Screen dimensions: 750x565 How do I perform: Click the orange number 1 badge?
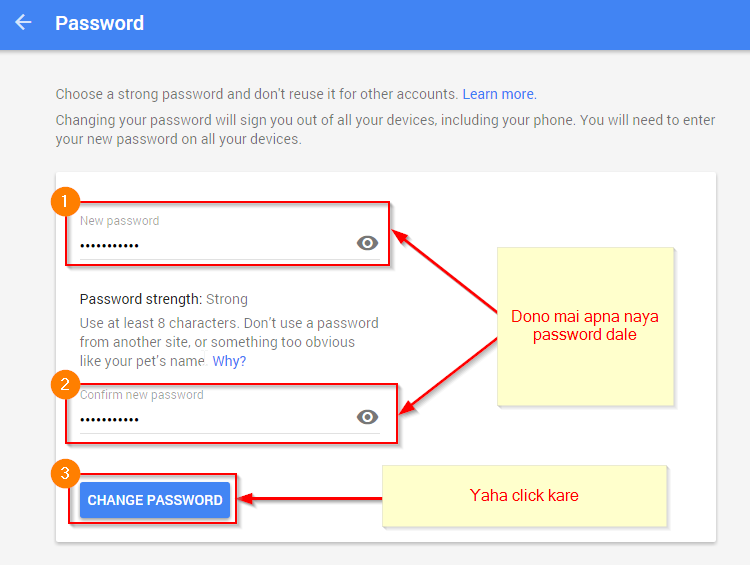click(x=65, y=201)
